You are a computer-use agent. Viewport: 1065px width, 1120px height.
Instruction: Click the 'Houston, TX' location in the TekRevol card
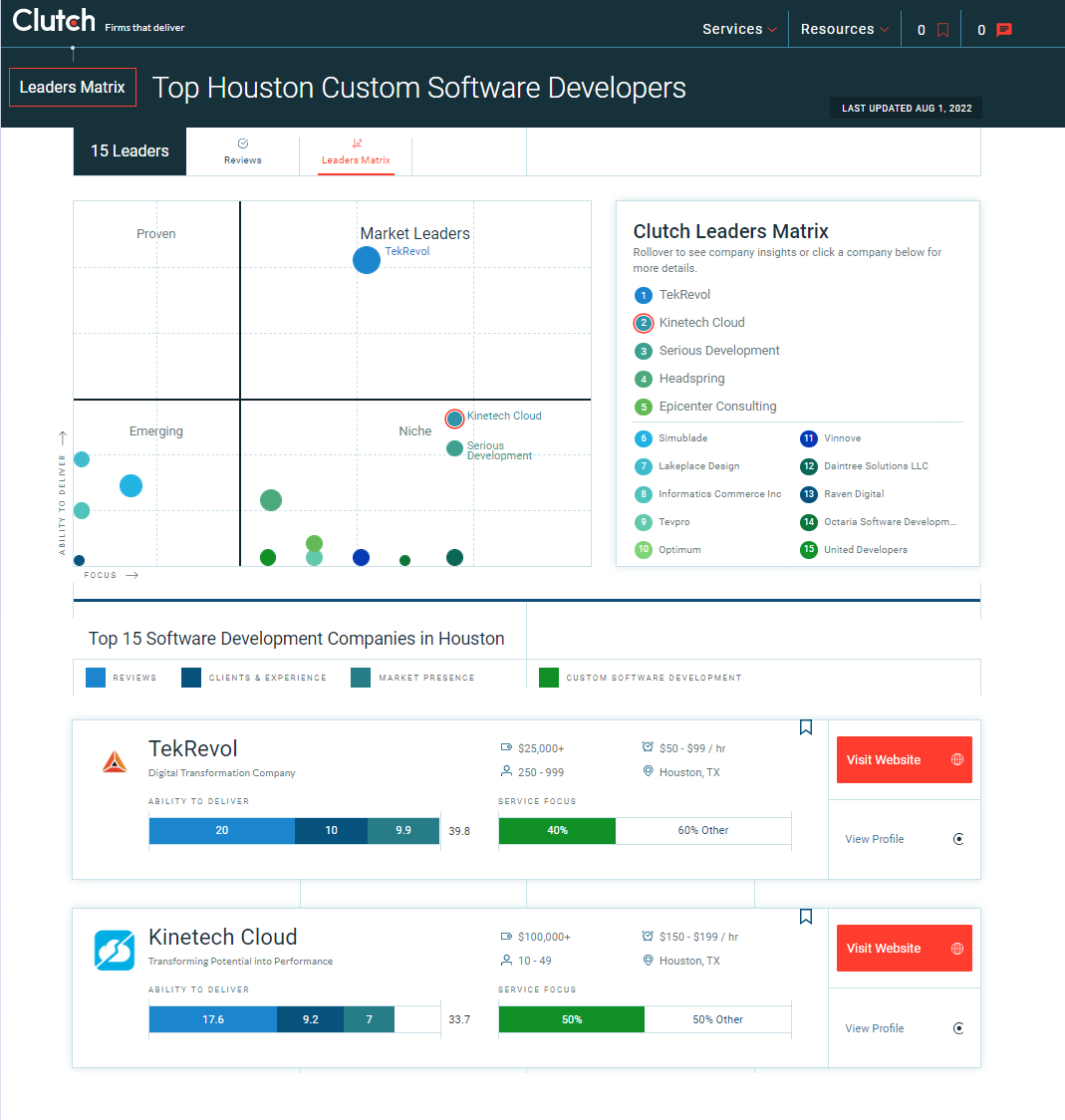pyautogui.click(x=689, y=773)
